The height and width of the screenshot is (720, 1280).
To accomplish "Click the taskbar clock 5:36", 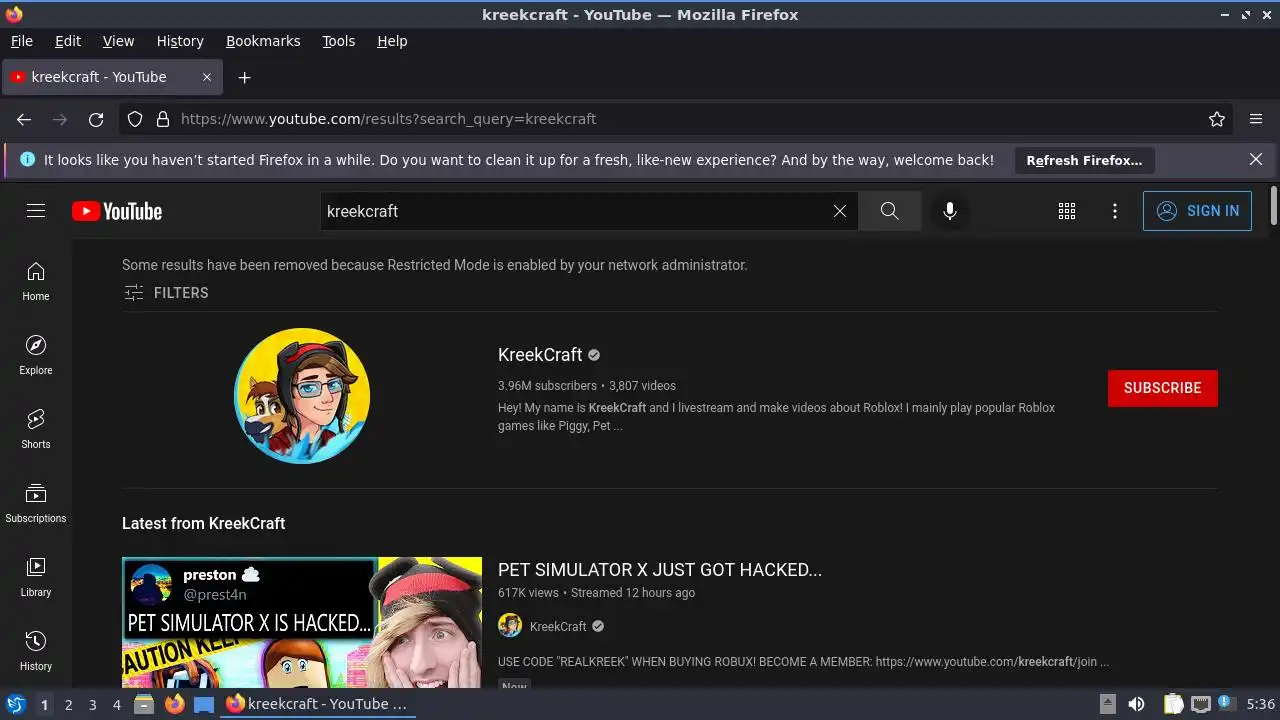I will tap(1260, 704).
